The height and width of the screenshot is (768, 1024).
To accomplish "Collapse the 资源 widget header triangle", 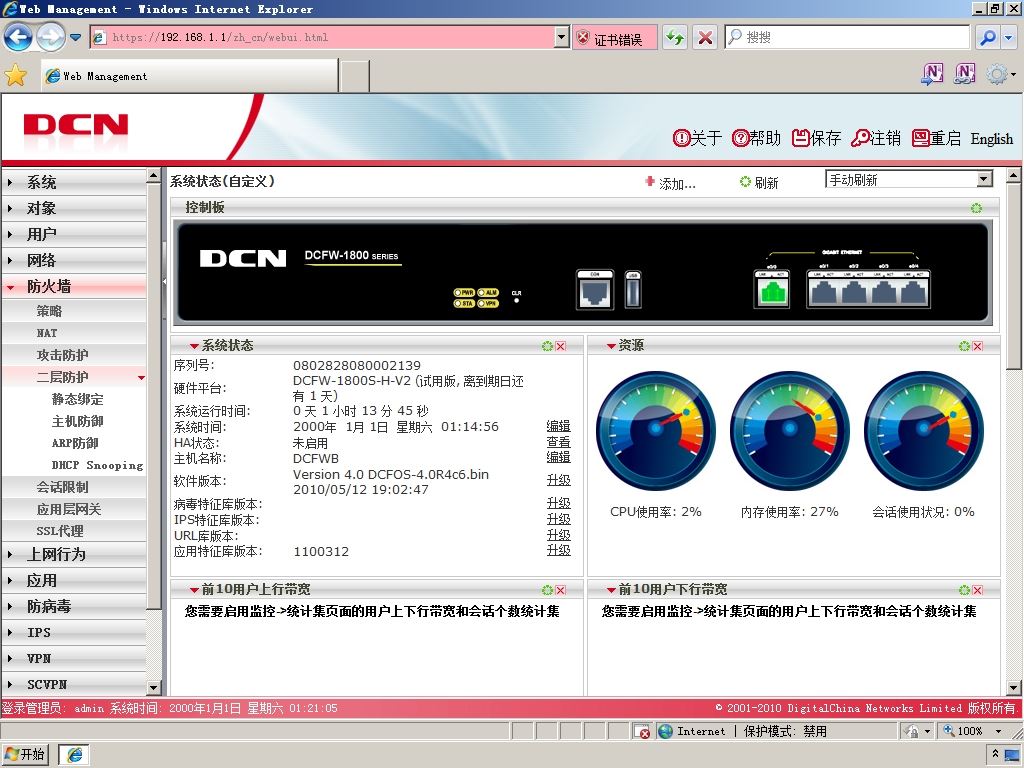I will point(611,346).
